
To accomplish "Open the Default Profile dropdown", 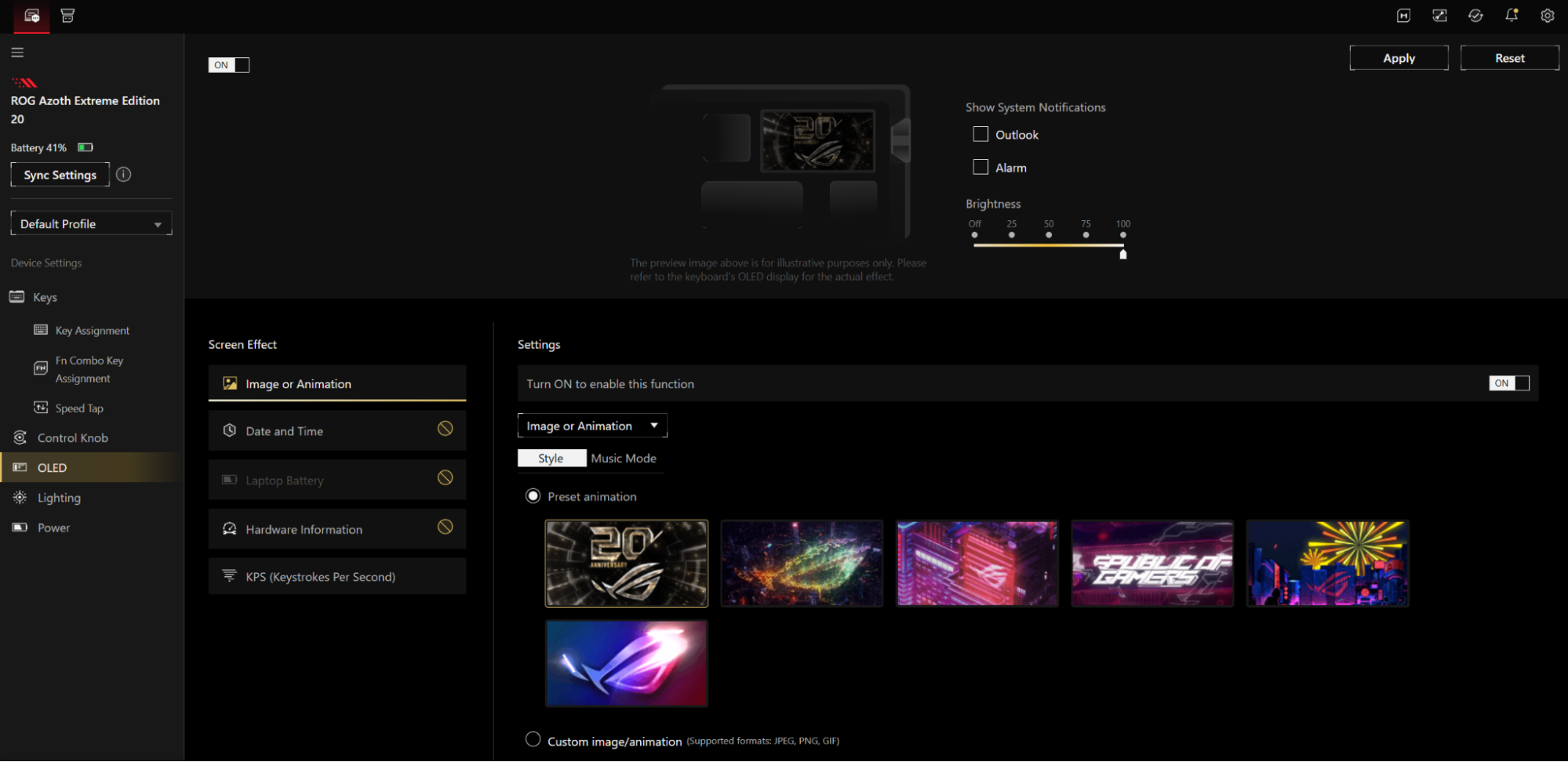I will click(x=91, y=223).
